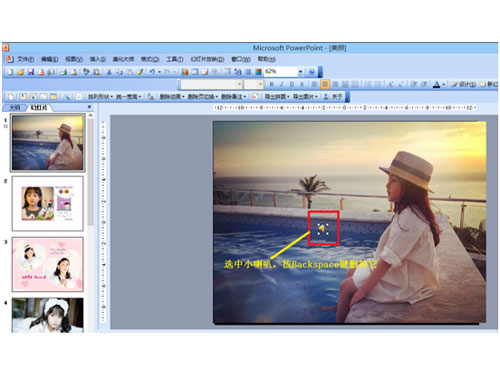
Task: Click the 设计 design button
Action: tap(464, 84)
